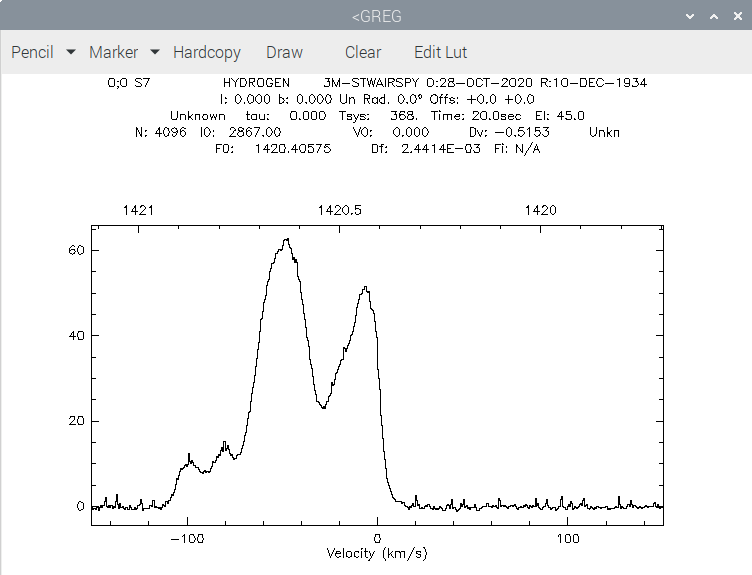The width and height of the screenshot is (752, 575).
Task: Open the Edit Lut editor
Action: [x=440, y=52]
